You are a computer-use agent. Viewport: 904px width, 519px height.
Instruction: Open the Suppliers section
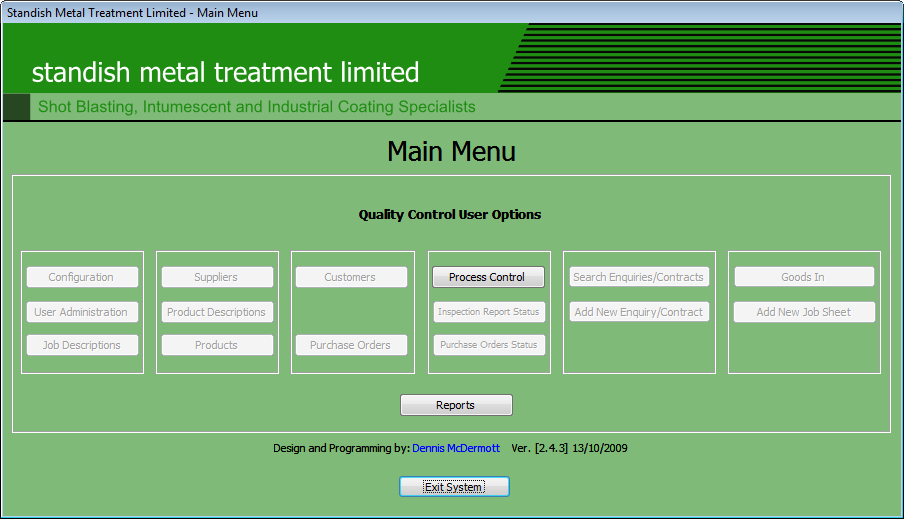coord(217,277)
